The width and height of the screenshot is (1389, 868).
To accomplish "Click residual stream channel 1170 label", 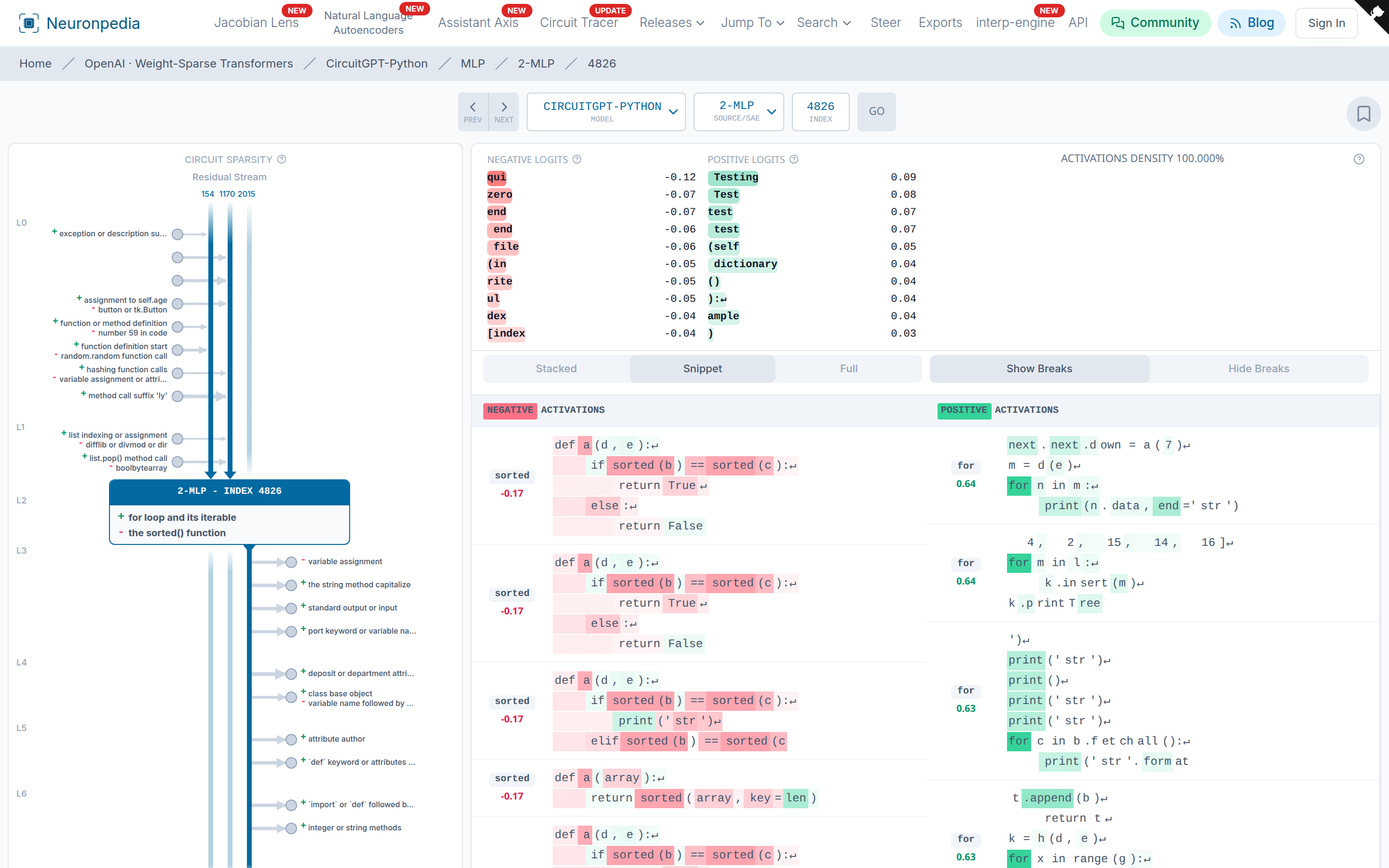I will pyautogui.click(x=227, y=194).
